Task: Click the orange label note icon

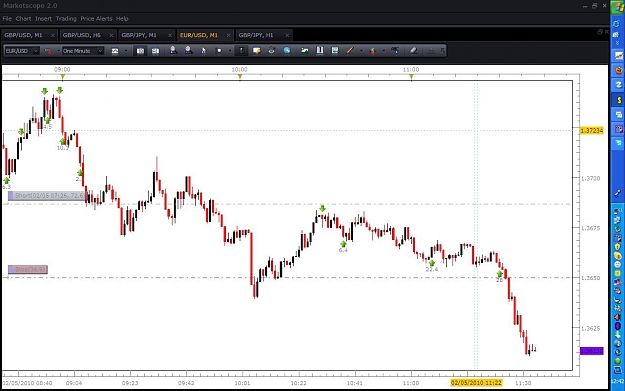Action: point(256,51)
